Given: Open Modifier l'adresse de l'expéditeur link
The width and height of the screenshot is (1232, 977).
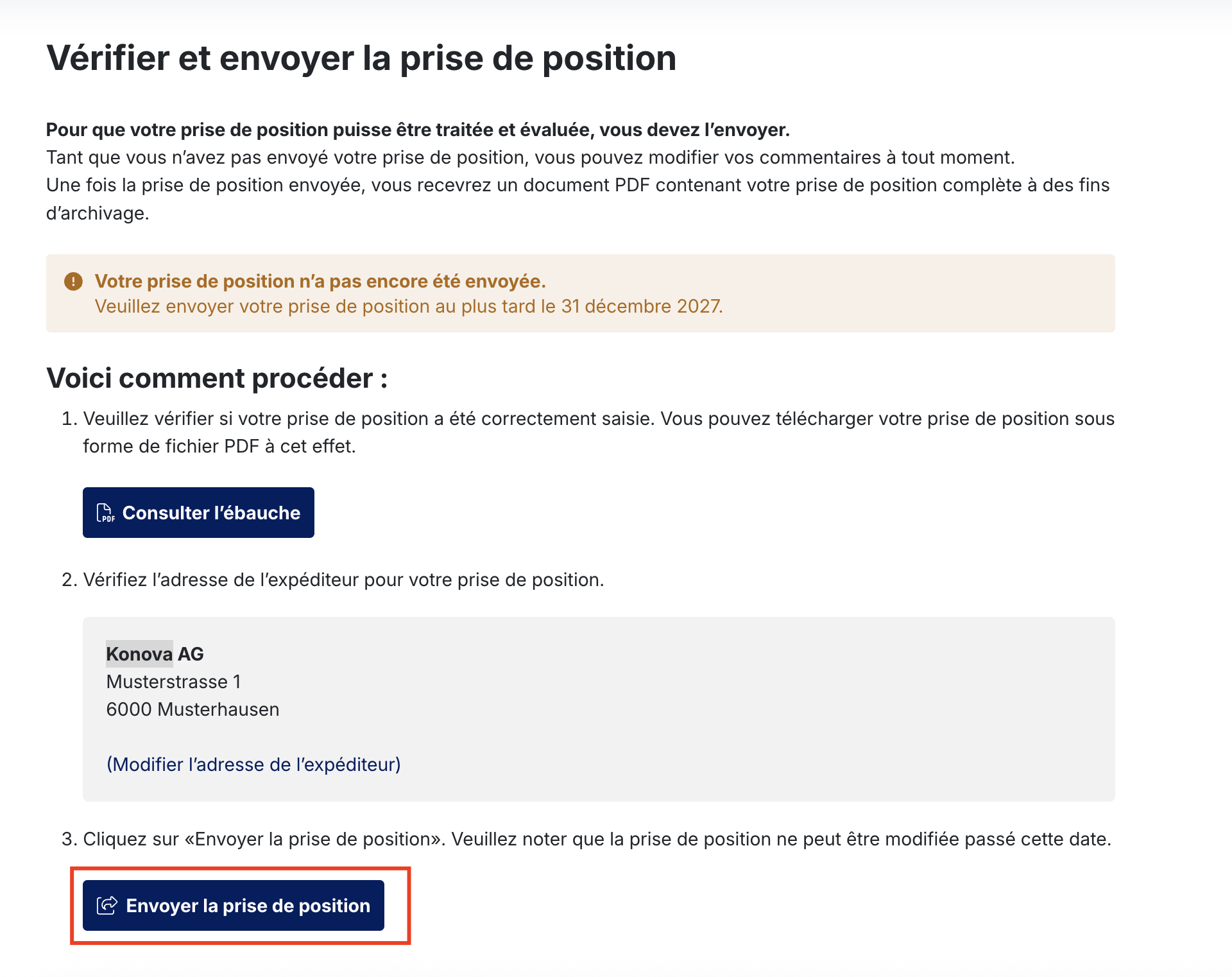Looking at the screenshot, I should [x=253, y=764].
